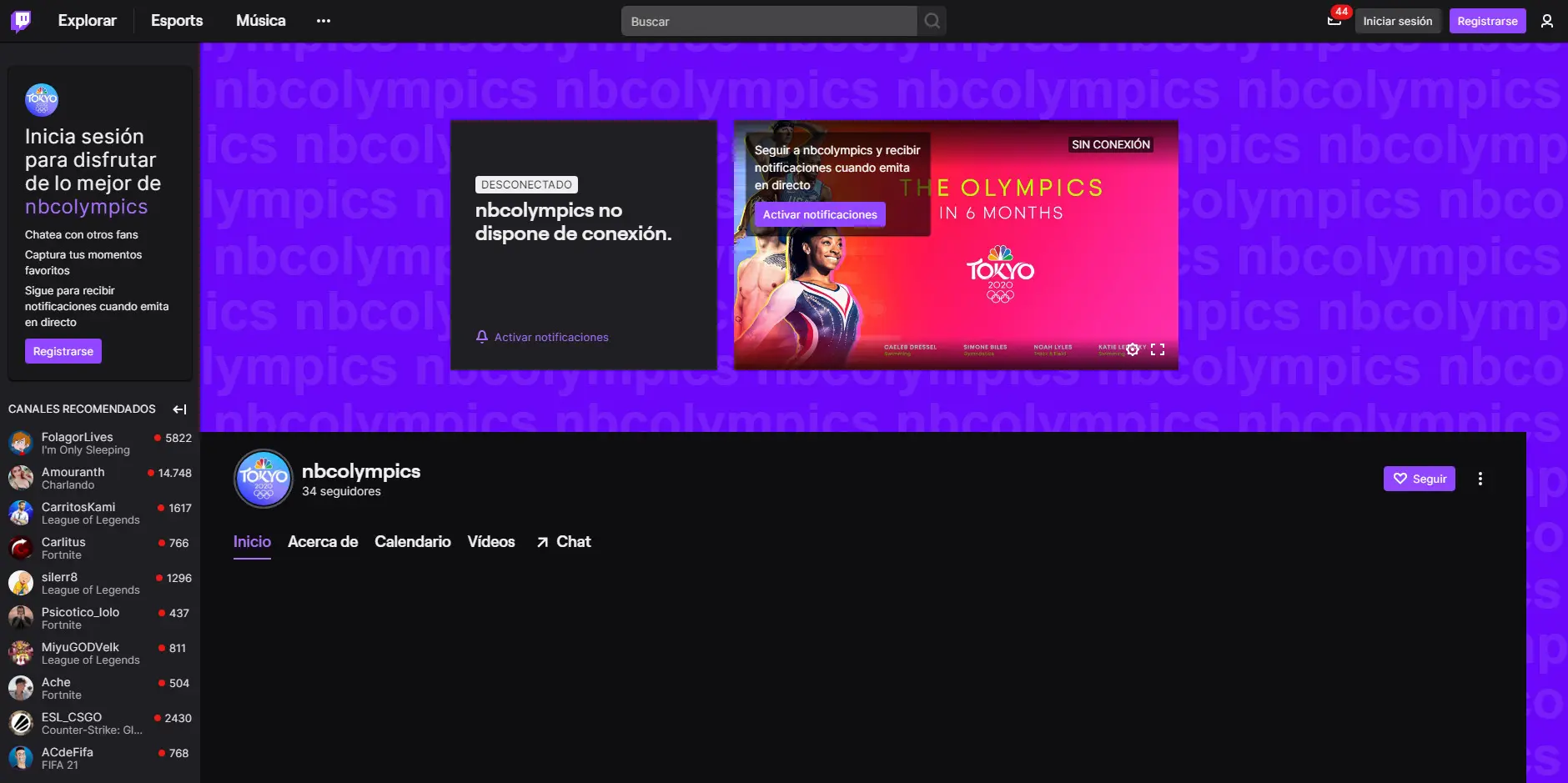
Task: Open the Esports section
Action: point(177,21)
